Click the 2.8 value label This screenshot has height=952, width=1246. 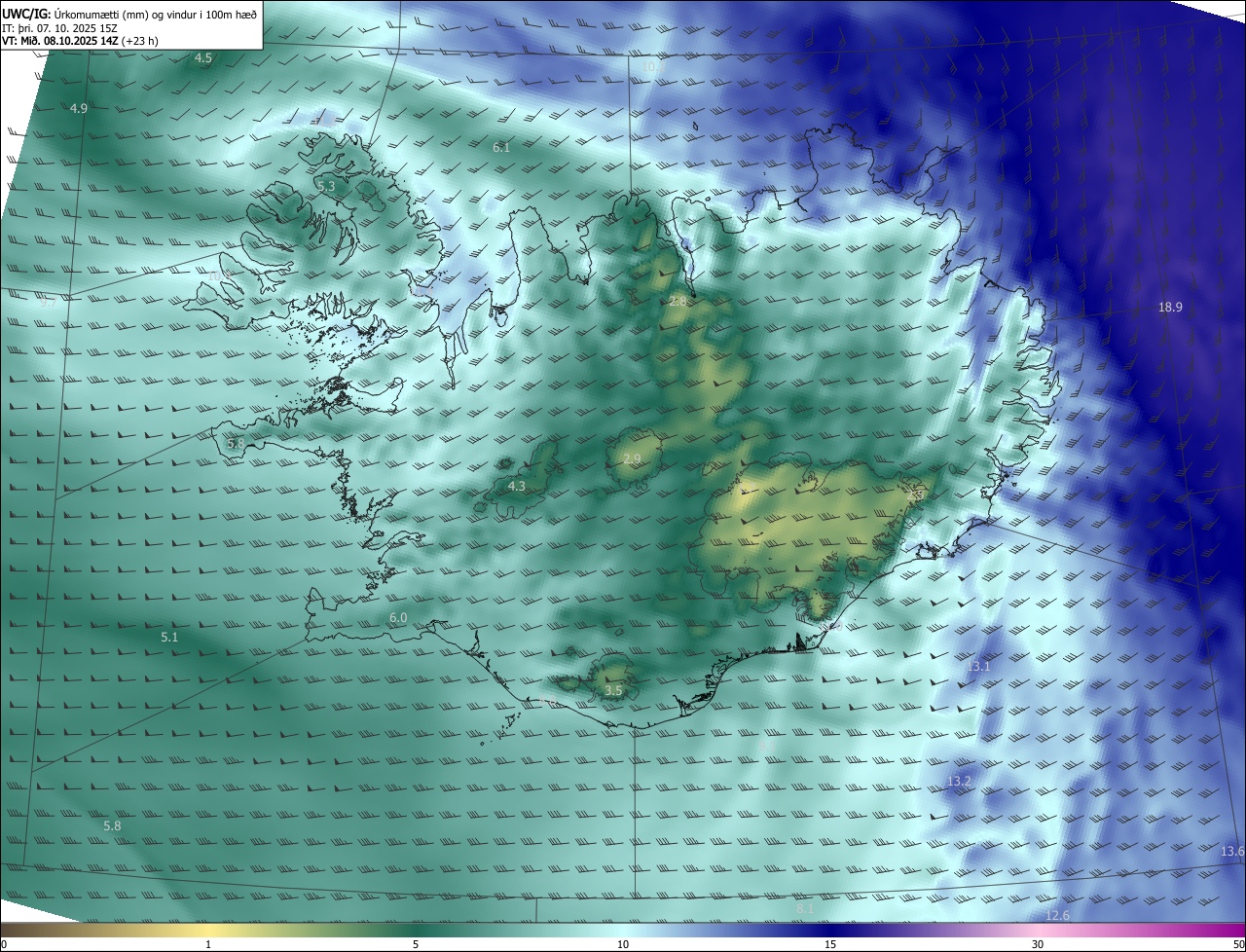point(678,303)
